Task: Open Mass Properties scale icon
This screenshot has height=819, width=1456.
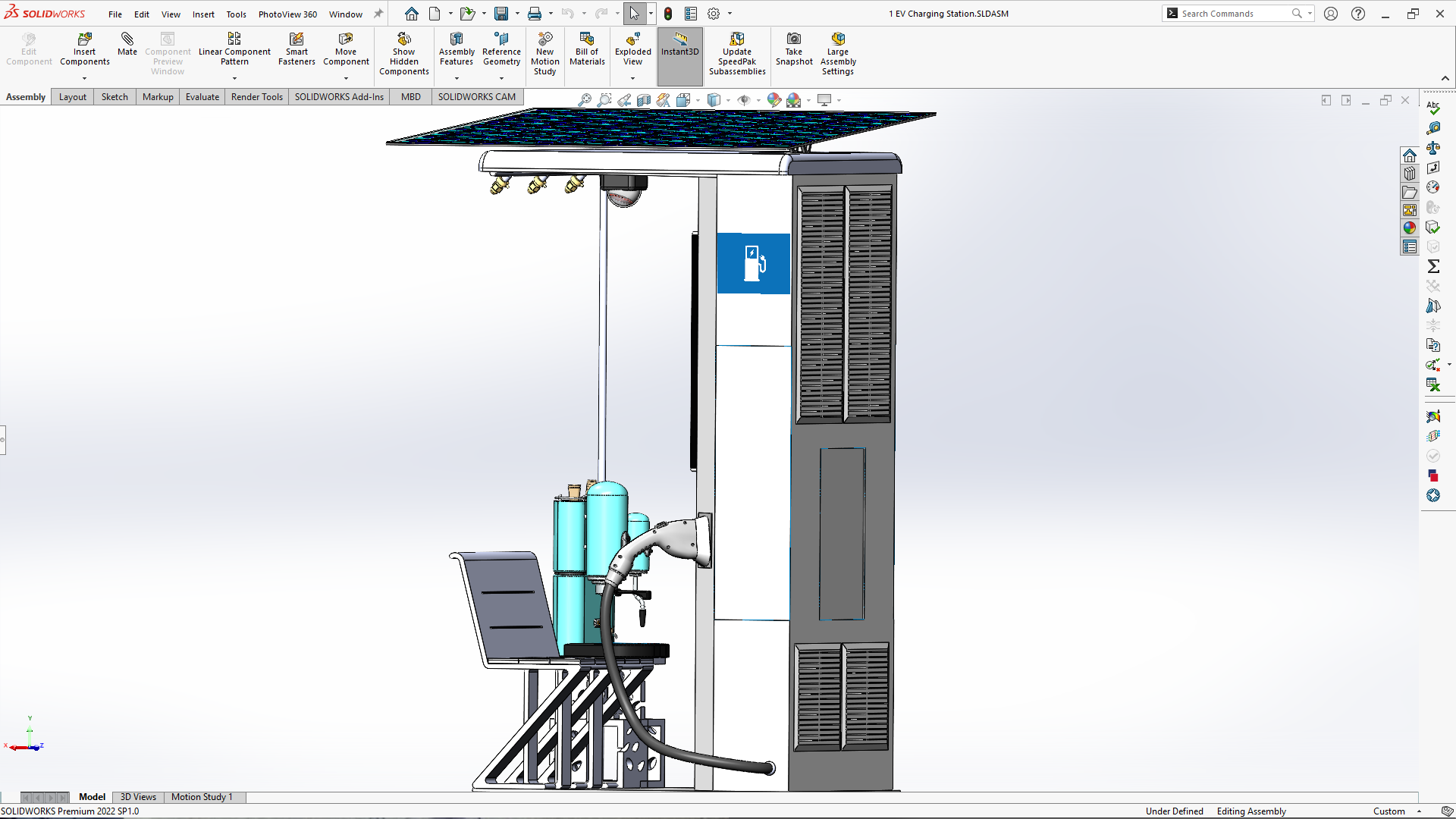Action: click(1432, 148)
